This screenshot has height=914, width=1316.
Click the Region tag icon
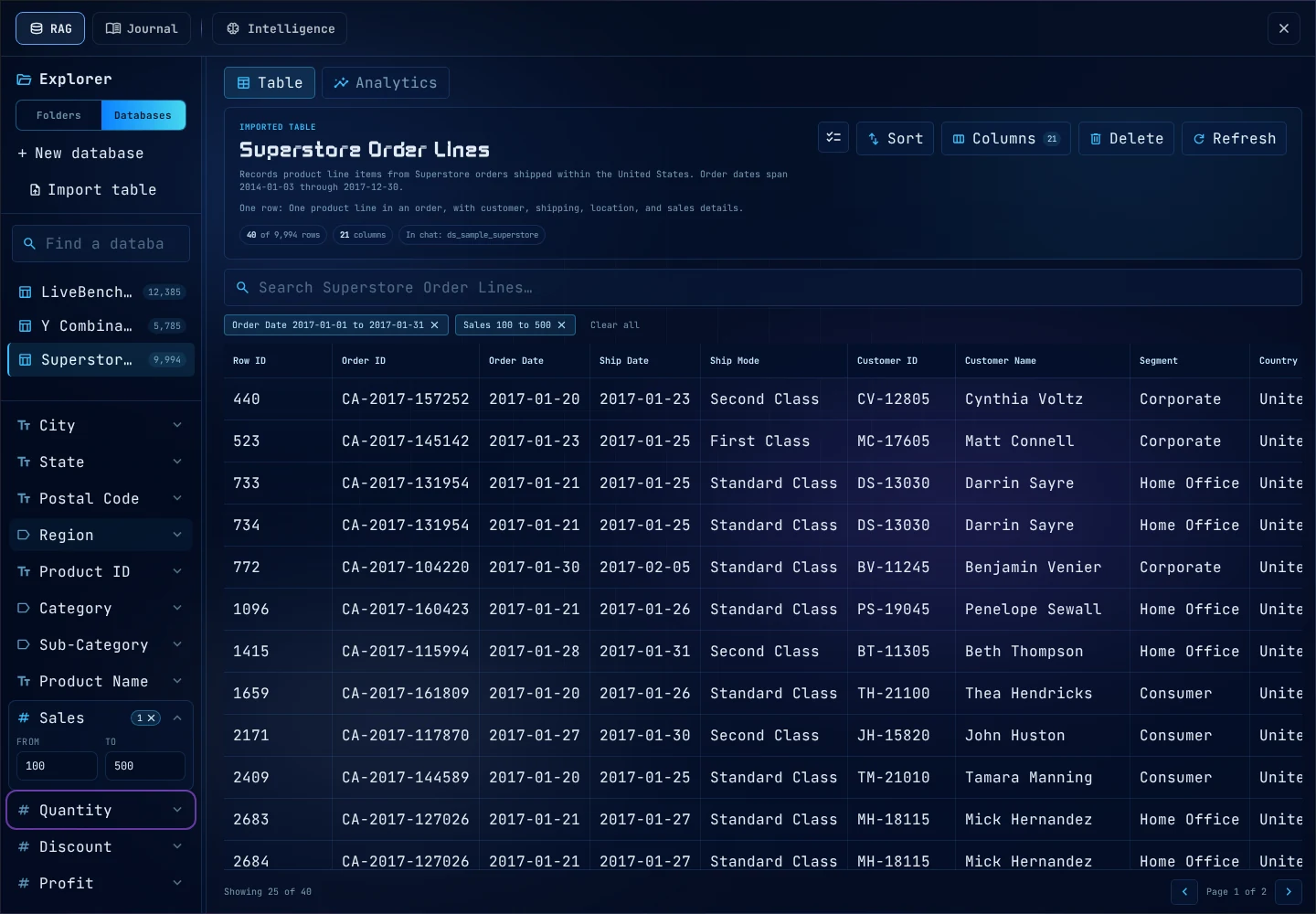point(24,535)
